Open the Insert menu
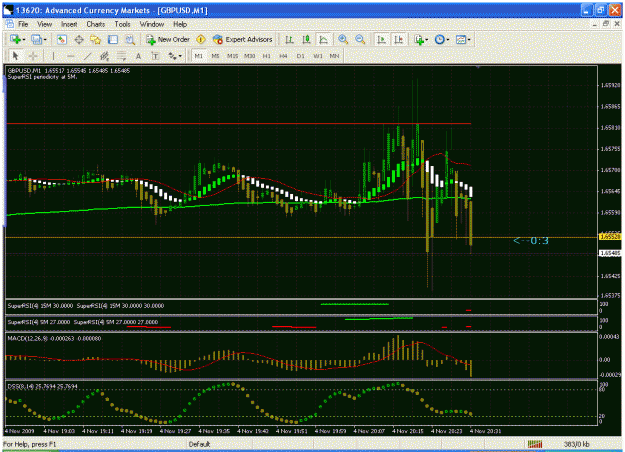Screen dimensions: 625x452 tap(69, 24)
